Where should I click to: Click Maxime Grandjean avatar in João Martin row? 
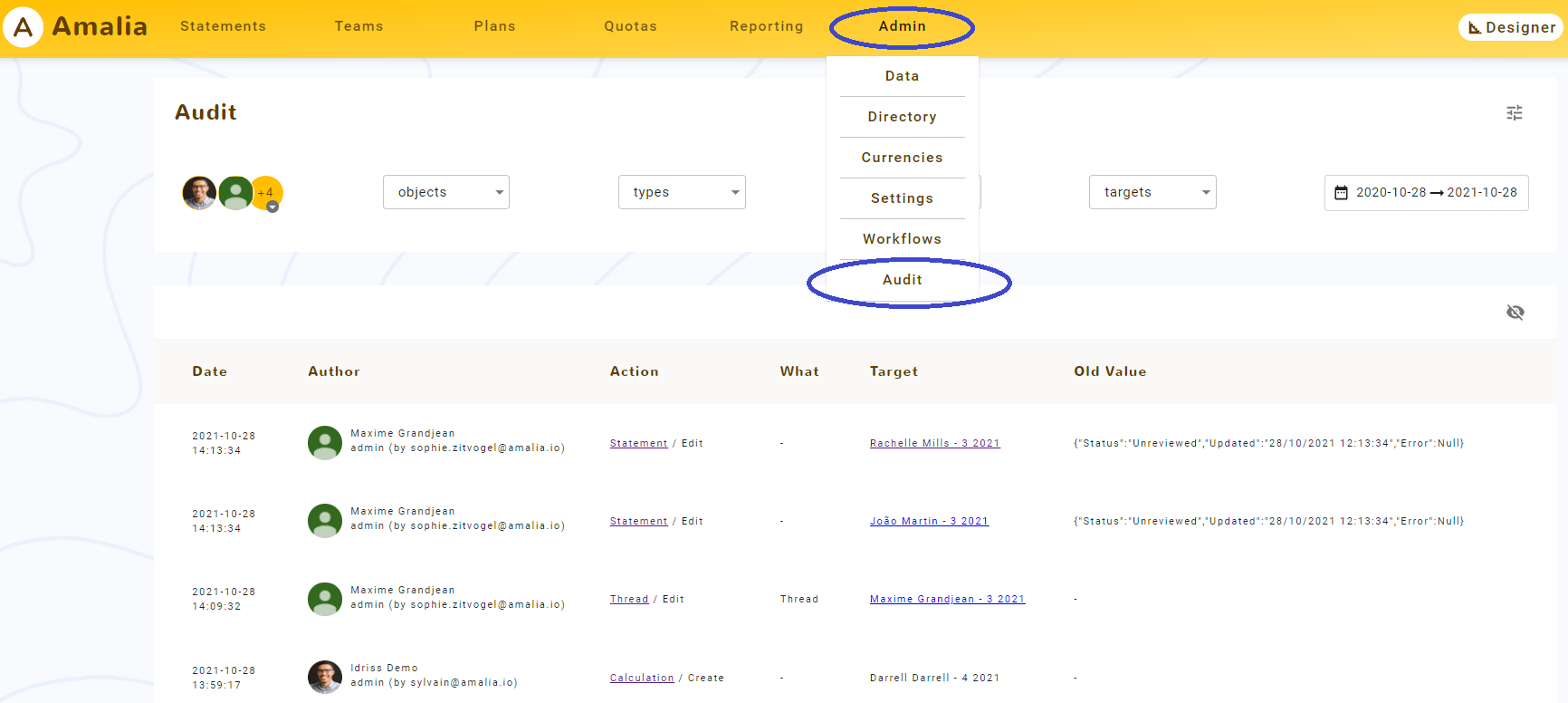pos(325,521)
